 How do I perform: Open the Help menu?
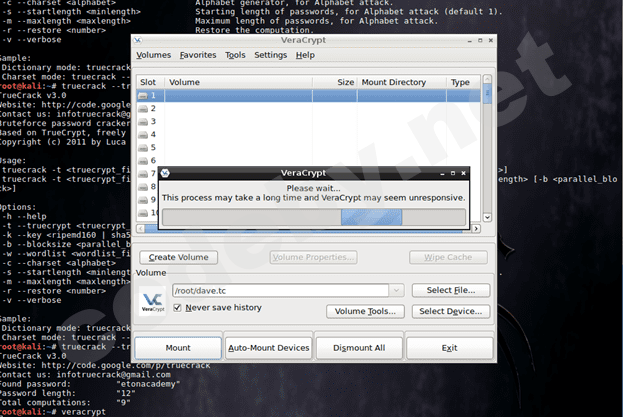click(305, 55)
